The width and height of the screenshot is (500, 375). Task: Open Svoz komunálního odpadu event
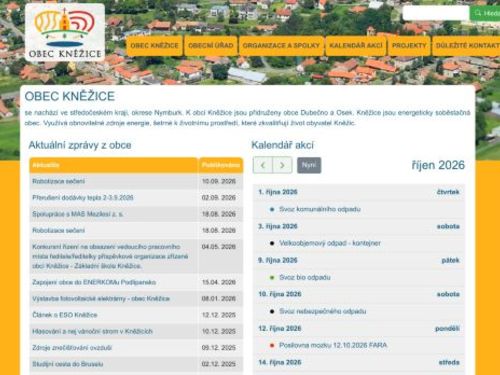point(320,209)
